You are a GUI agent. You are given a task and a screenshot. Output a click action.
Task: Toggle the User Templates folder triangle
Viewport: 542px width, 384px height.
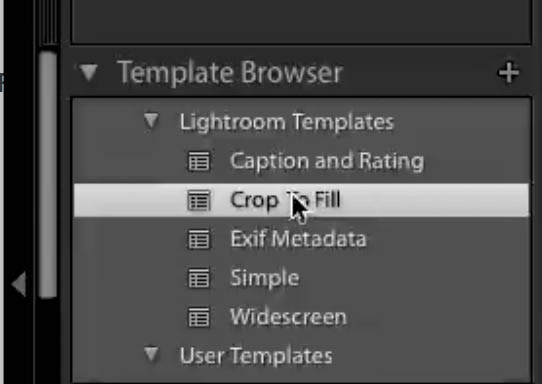point(151,354)
